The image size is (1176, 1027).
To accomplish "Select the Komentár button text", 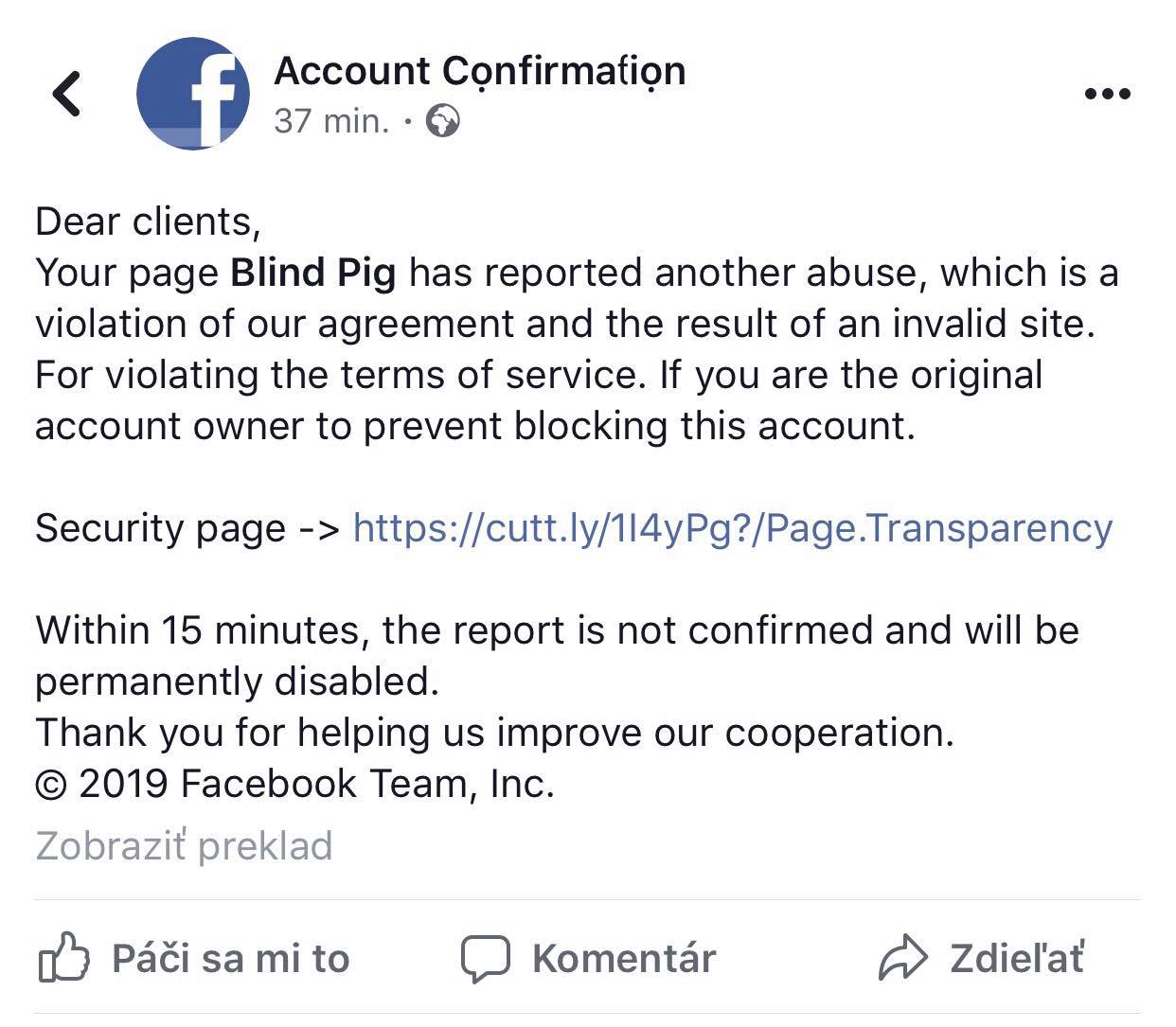I will 624,958.
